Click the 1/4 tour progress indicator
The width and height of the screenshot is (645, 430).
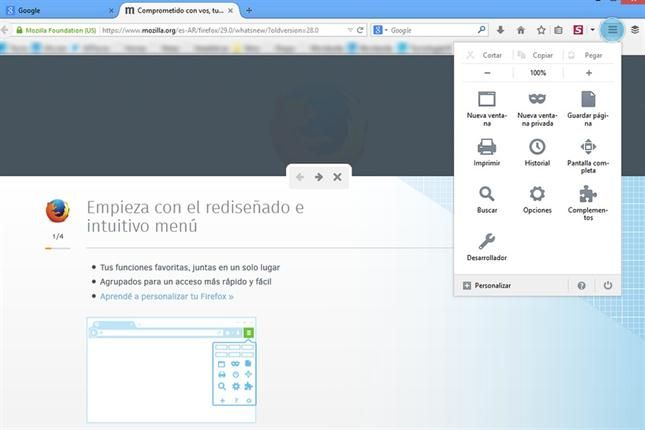58,236
